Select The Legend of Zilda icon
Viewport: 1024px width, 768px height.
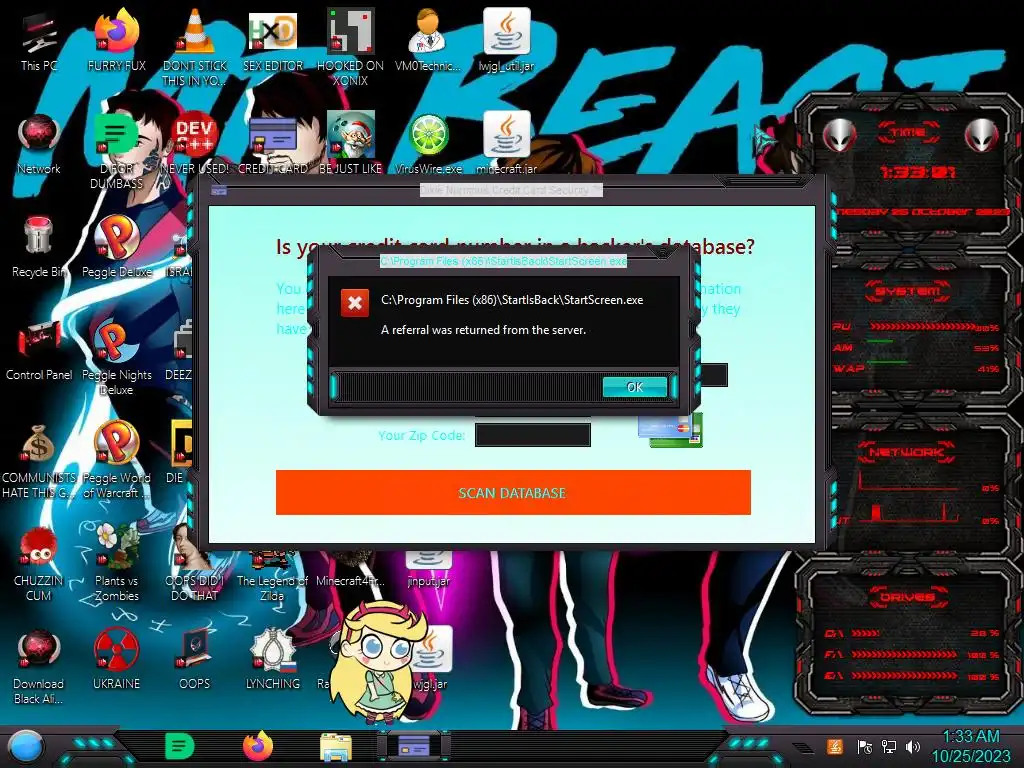[x=272, y=578]
